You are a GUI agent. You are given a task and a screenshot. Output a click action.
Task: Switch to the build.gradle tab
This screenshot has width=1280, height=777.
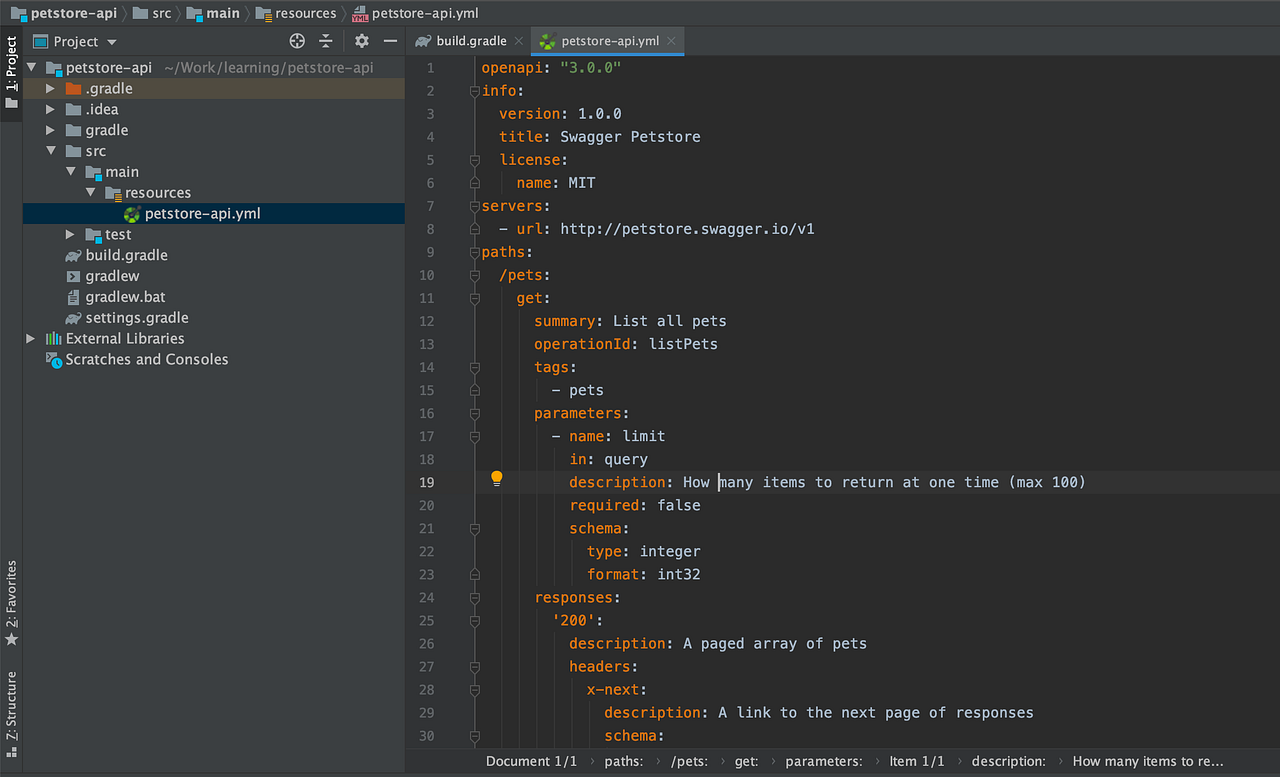[x=471, y=41]
